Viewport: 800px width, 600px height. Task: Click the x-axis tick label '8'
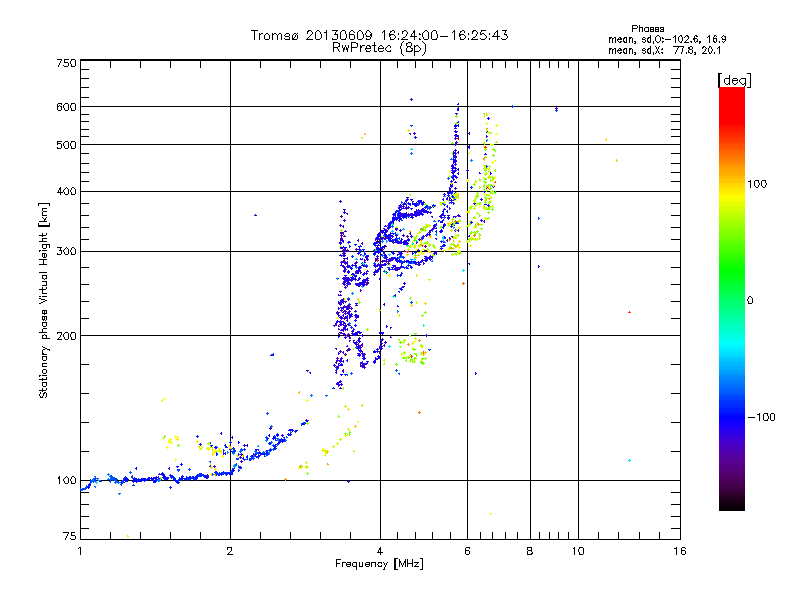point(530,551)
